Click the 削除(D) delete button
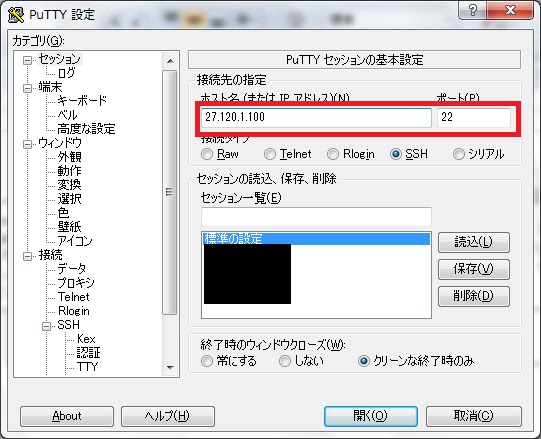Image resolution: width=541 pixels, height=439 pixels. [474, 296]
